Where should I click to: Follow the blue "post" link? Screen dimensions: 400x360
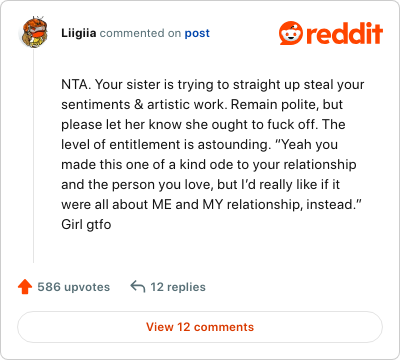point(197,33)
